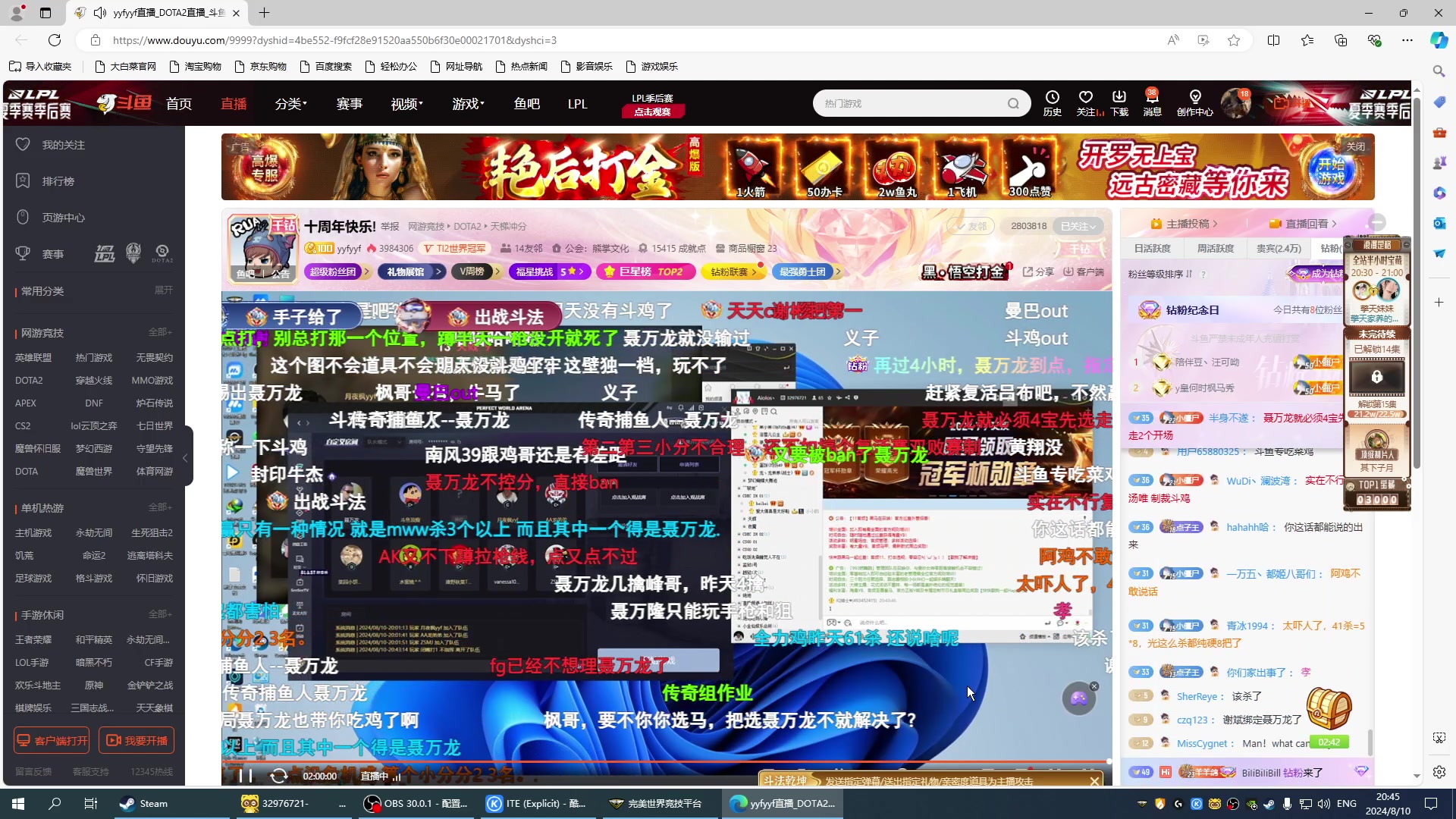
Task: Switch to the 周活跃度 tab
Action: coord(1216,248)
